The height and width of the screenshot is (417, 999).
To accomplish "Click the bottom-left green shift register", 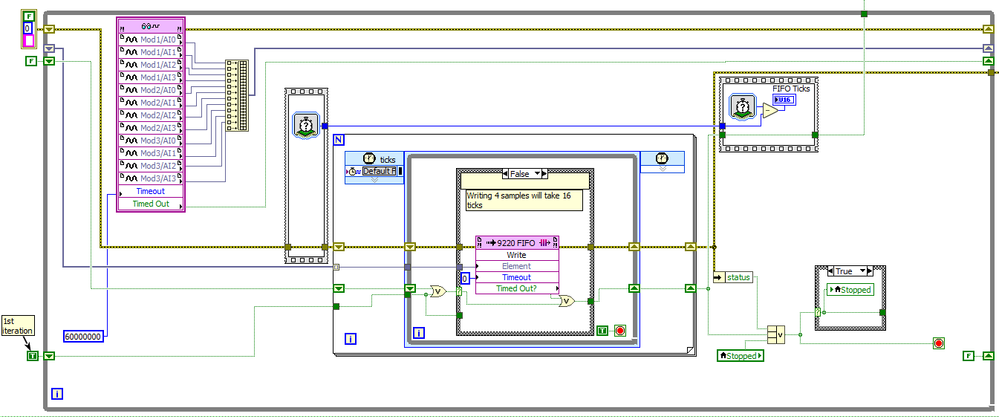I will pyautogui.click(x=50, y=356).
